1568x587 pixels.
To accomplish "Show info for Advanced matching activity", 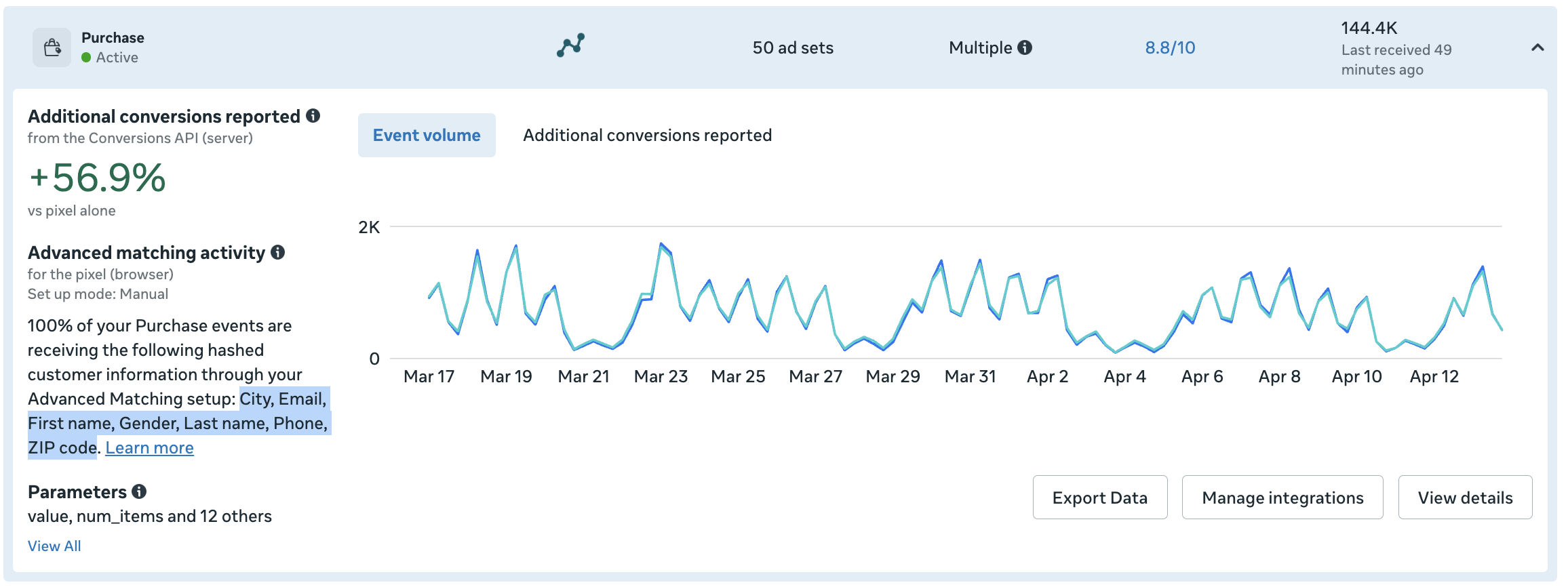I will [277, 252].
